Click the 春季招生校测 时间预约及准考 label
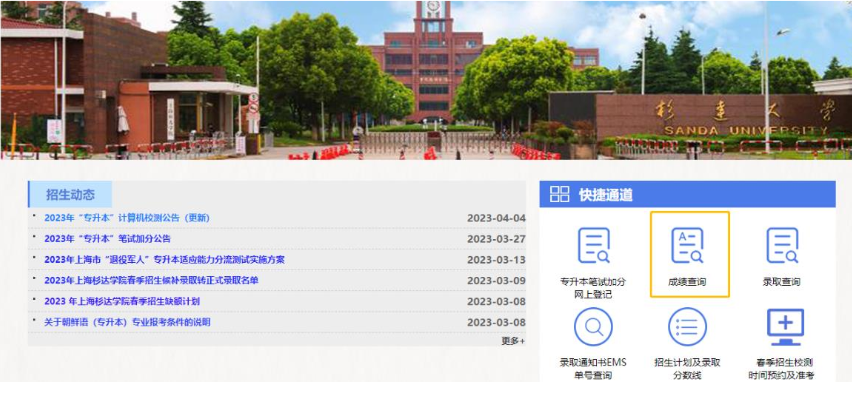The width and height of the screenshot is (852, 399). tap(782, 369)
